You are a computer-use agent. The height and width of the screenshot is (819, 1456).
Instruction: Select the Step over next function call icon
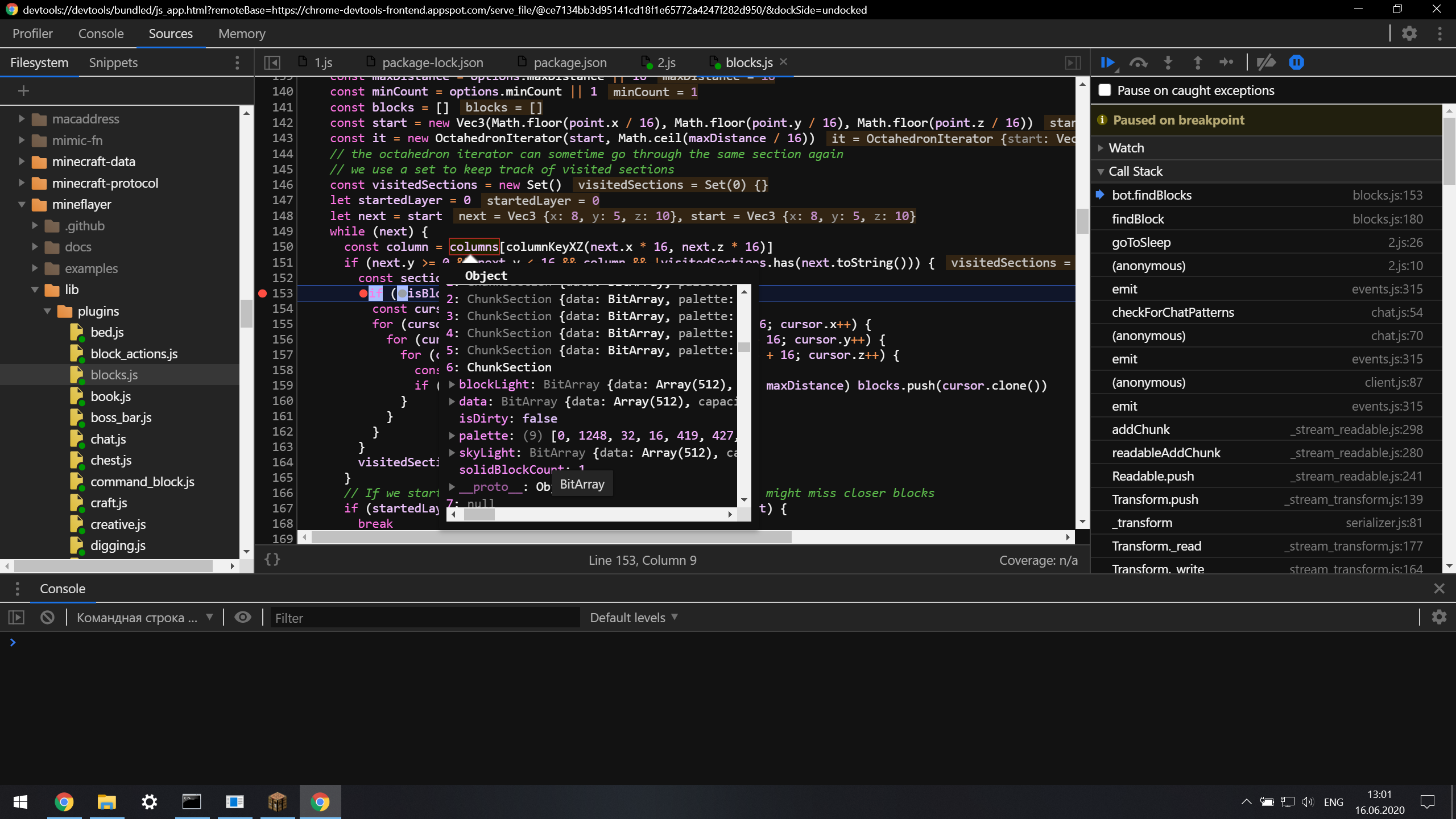tap(1138, 63)
